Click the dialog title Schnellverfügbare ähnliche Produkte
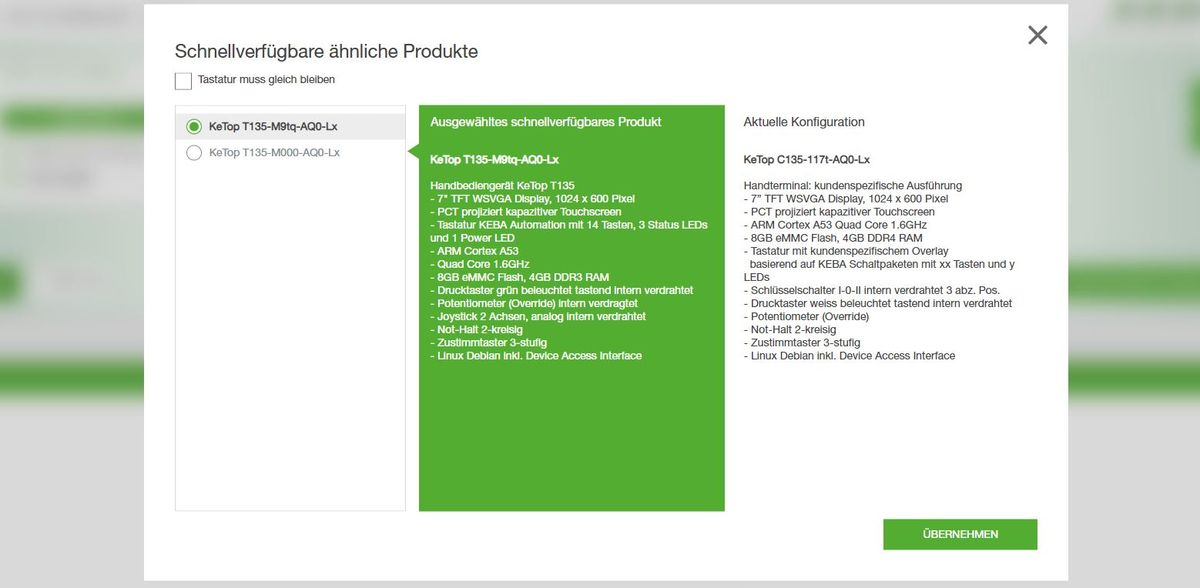 [x=326, y=51]
